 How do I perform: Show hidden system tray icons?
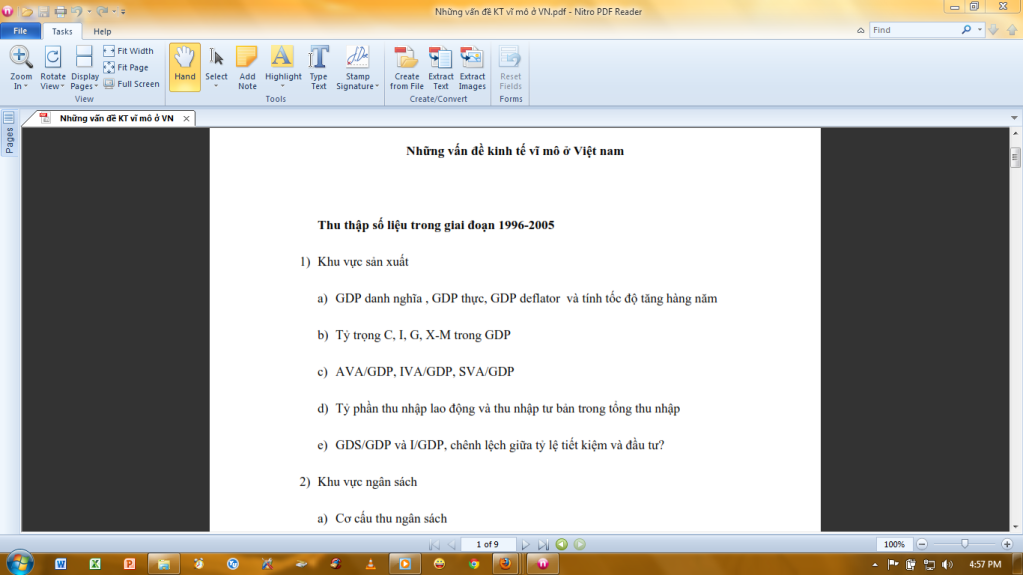pyautogui.click(x=875, y=565)
